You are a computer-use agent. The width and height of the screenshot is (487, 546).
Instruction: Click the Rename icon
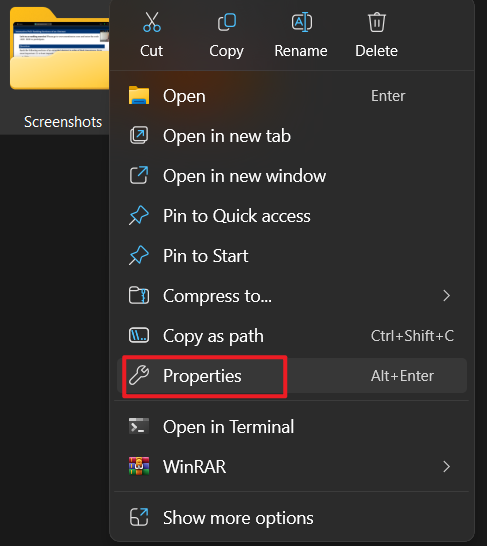(301, 22)
